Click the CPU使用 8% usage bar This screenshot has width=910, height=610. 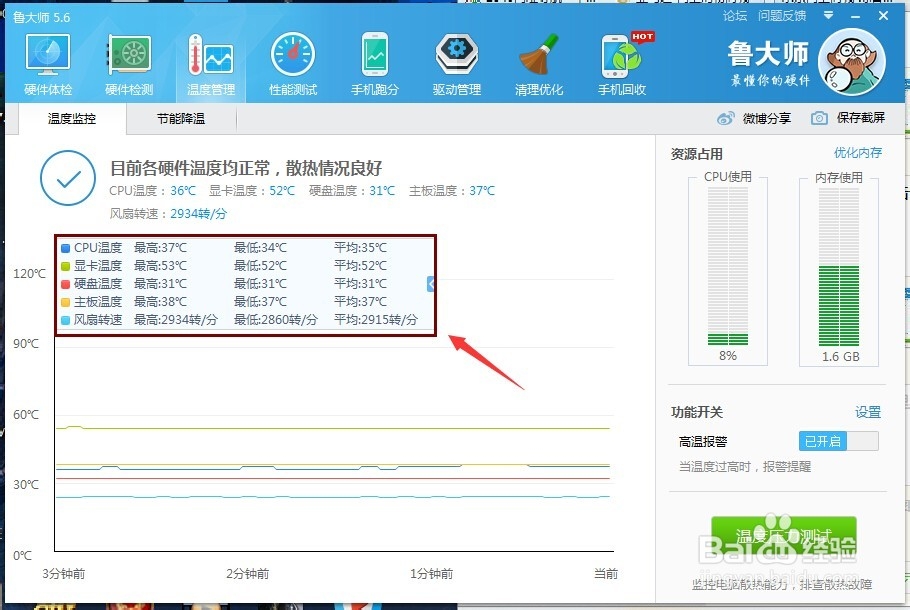[728, 266]
